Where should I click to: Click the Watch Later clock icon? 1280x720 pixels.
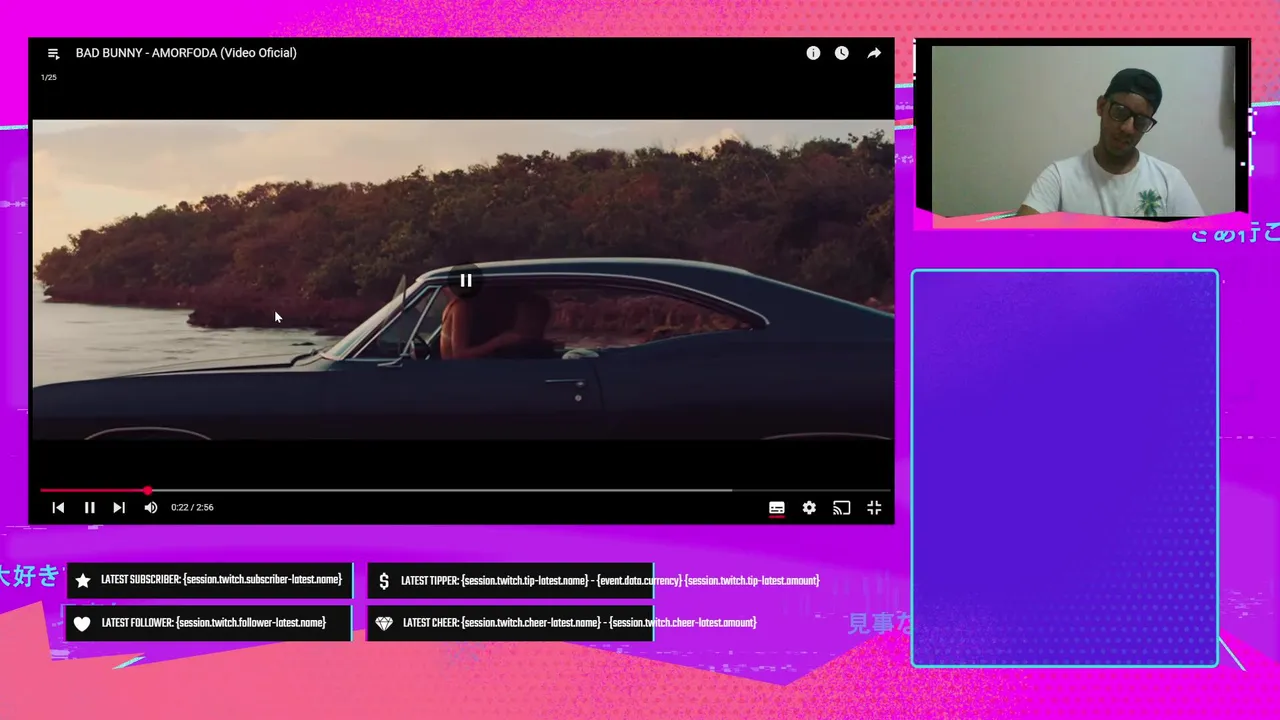(x=842, y=53)
